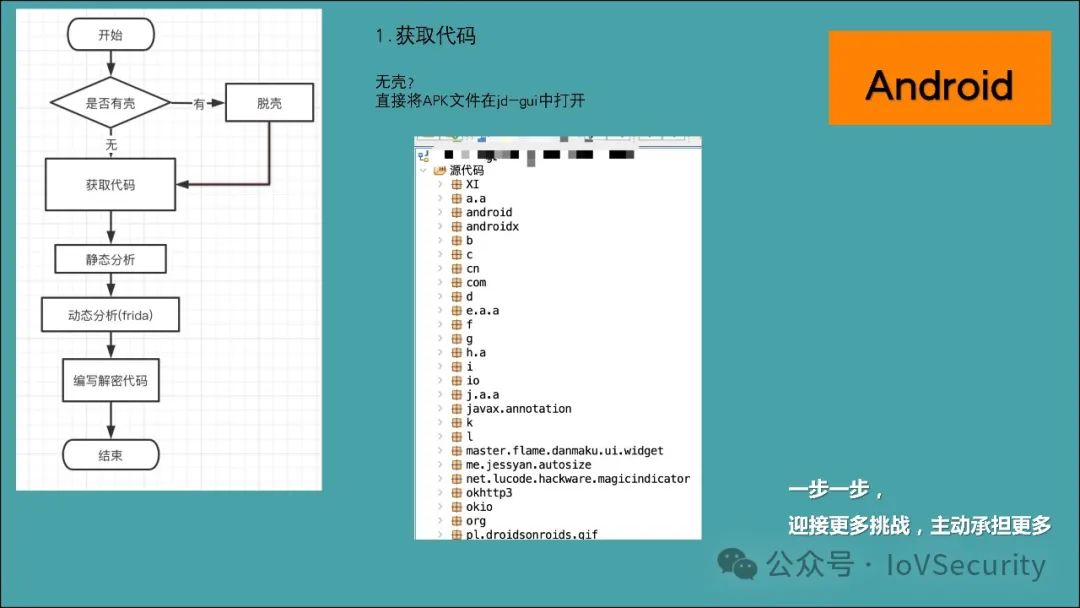Click the io package icon
This screenshot has height=608, width=1080.
tap(456, 380)
